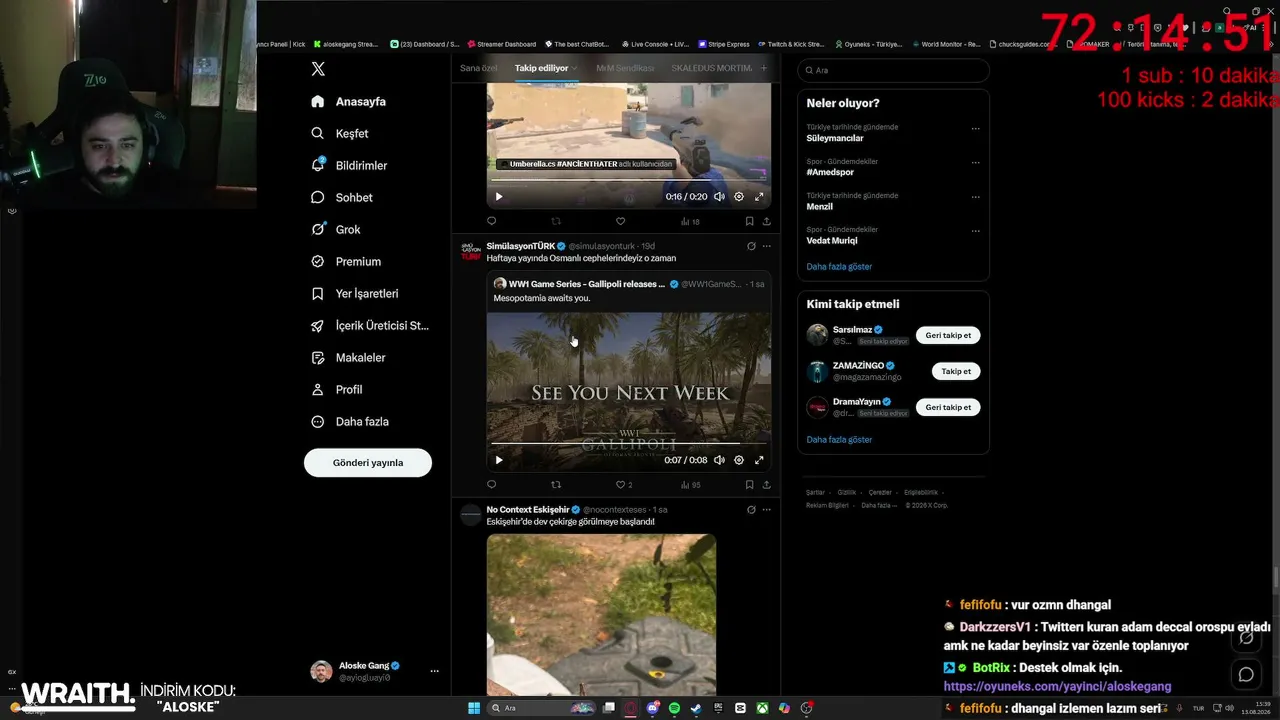Open the MrM Sendikası tab
Viewport: 1280px width, 720px height.
click(x=625, y=68)
